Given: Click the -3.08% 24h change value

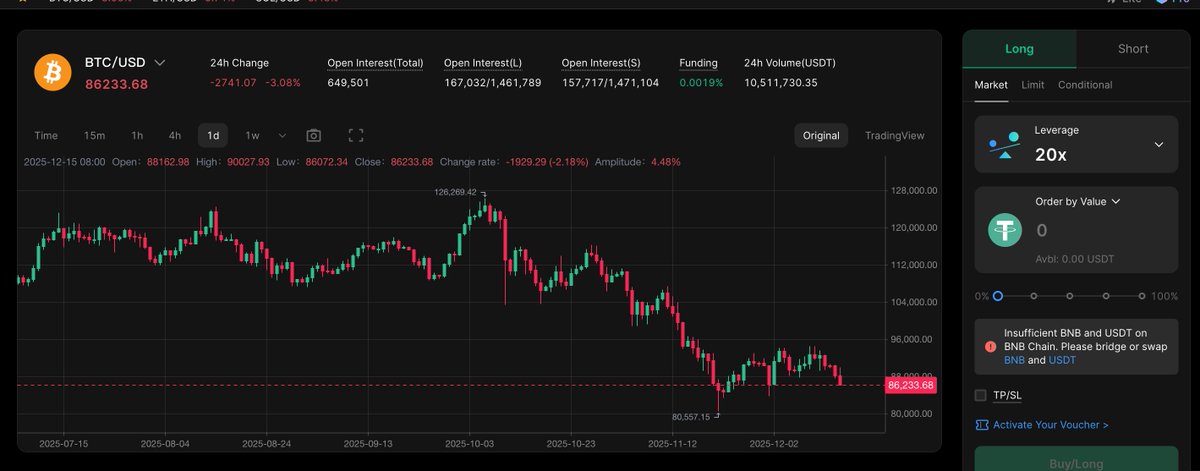Looking at the screenshot, I should click(x=283, y=82).
